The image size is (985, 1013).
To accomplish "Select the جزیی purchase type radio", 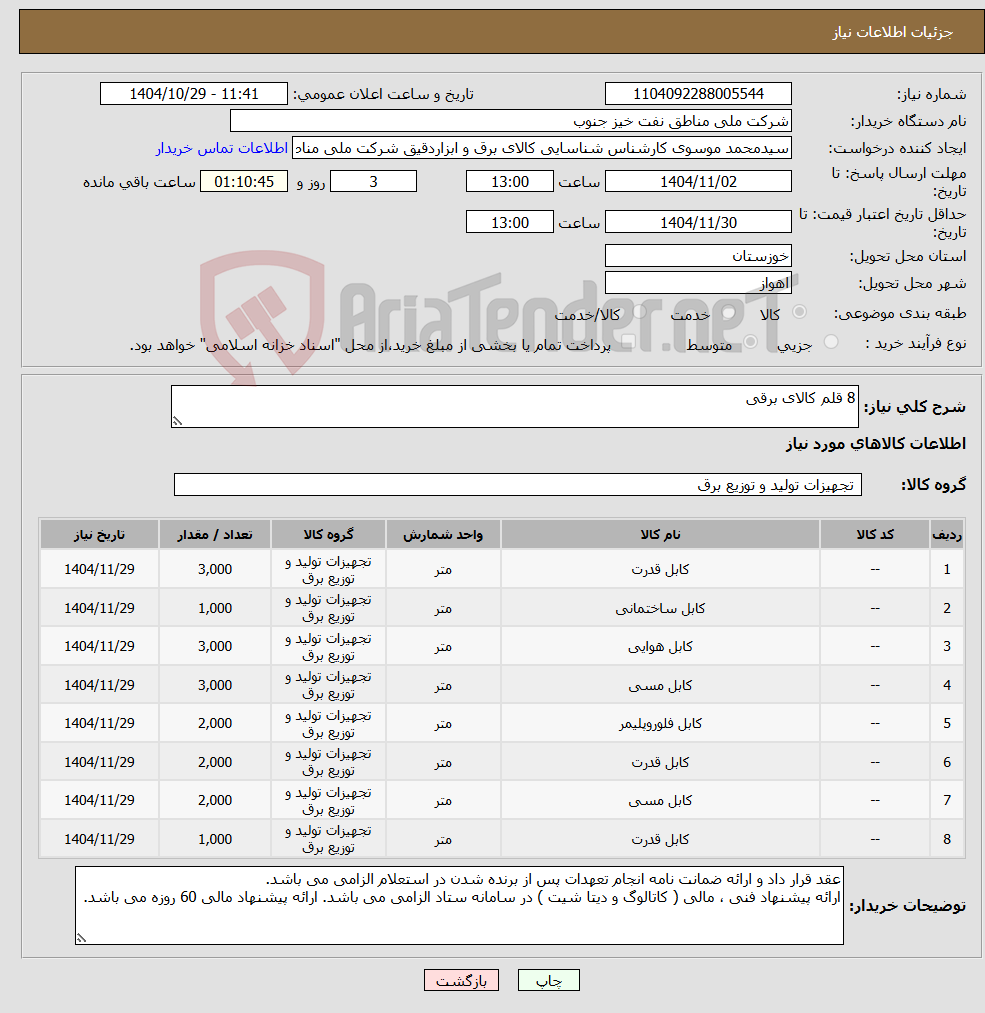I will (x=831, y=342).
